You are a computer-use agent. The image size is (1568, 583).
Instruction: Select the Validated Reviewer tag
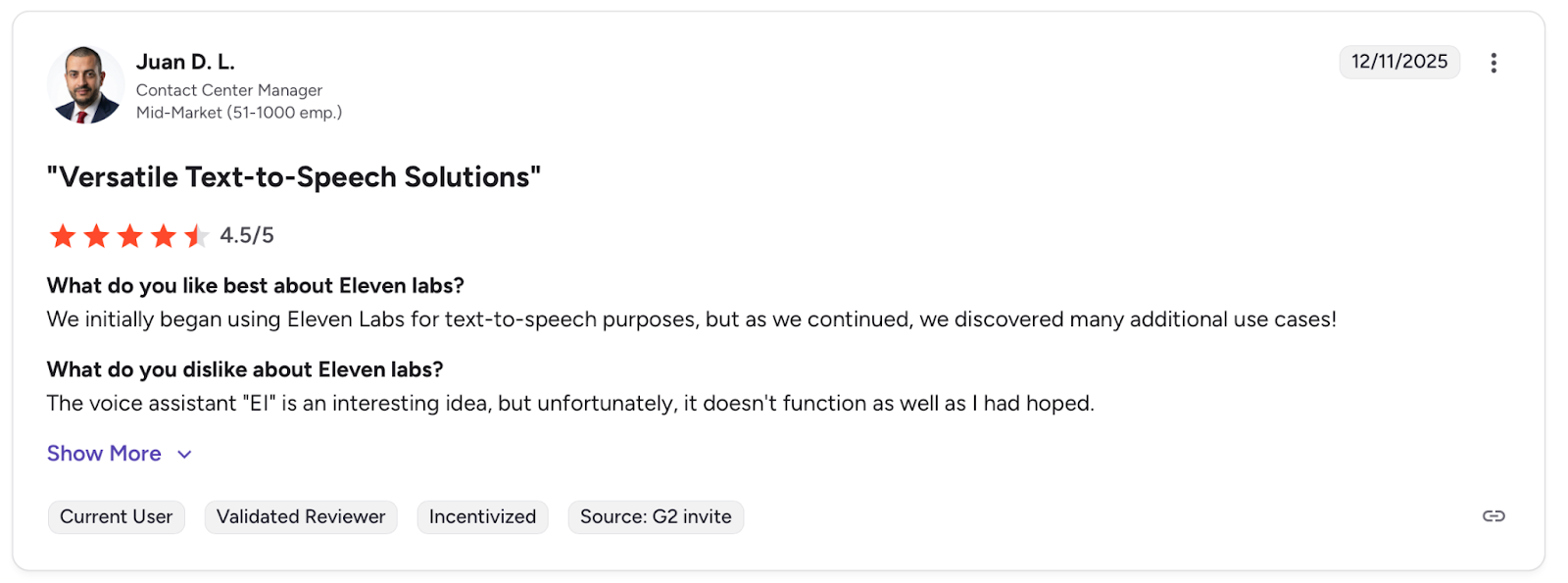(301, 516)
